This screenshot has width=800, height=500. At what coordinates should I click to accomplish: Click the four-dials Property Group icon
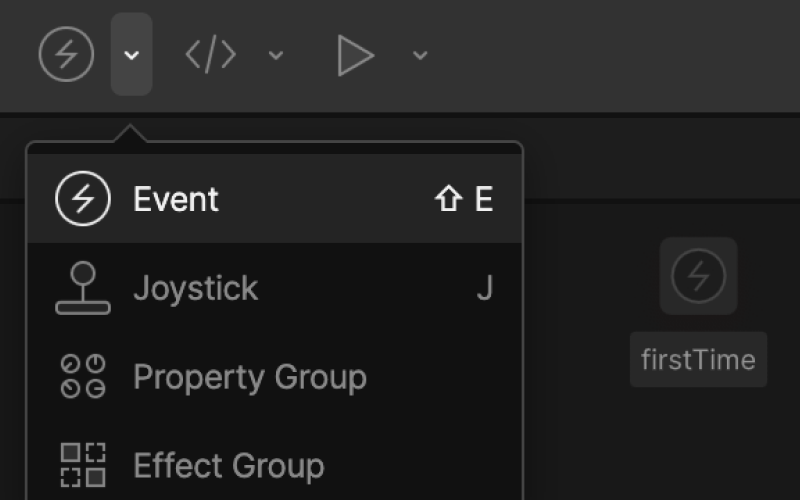pyautogui.click(x=83, y=377)
